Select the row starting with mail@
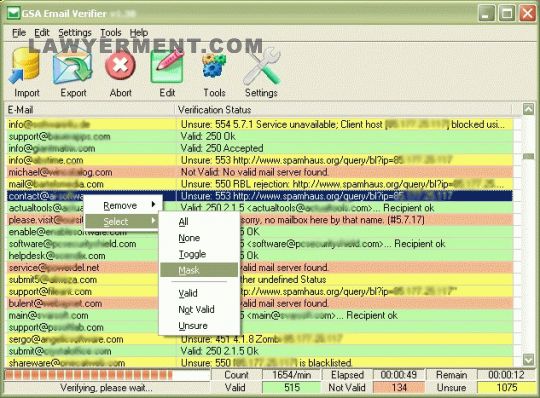 point(260,184)
